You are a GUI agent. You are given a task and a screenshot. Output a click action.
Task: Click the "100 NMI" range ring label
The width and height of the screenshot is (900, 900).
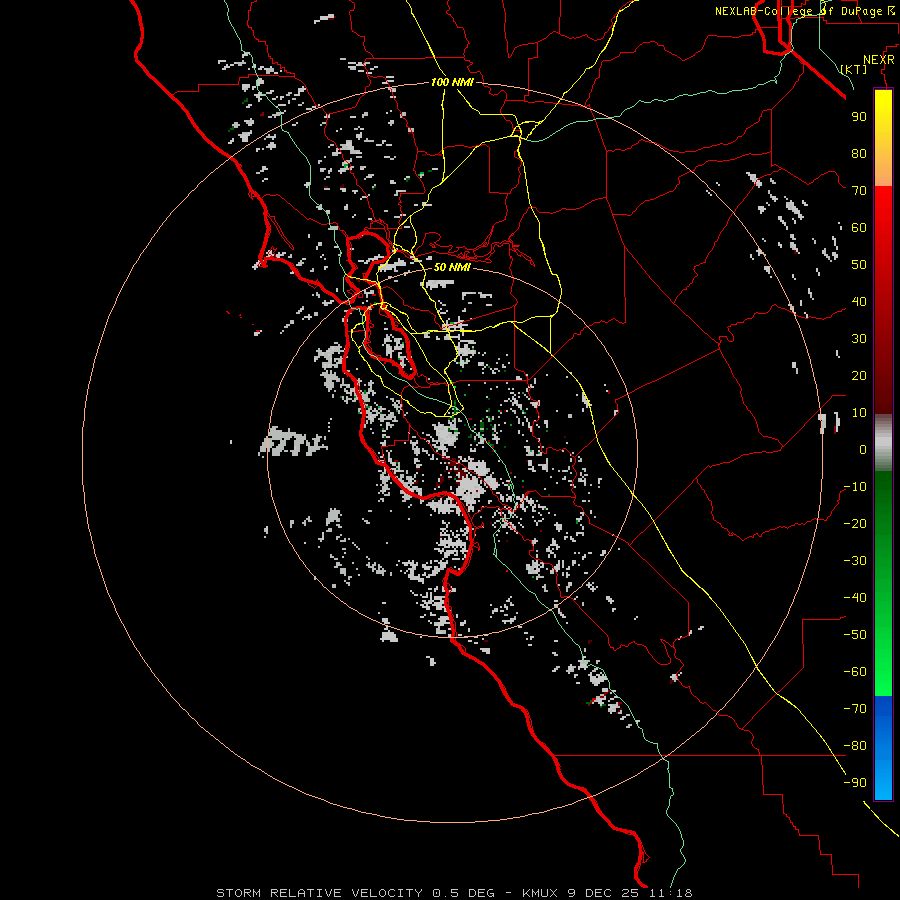[452, 82]
